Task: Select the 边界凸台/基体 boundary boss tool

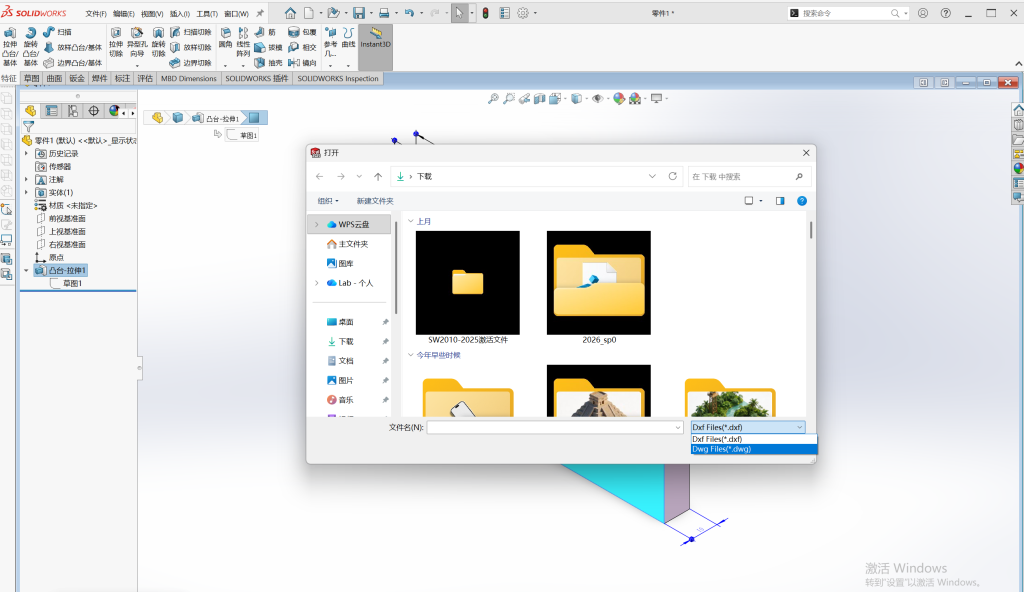Action: point(72,63)
